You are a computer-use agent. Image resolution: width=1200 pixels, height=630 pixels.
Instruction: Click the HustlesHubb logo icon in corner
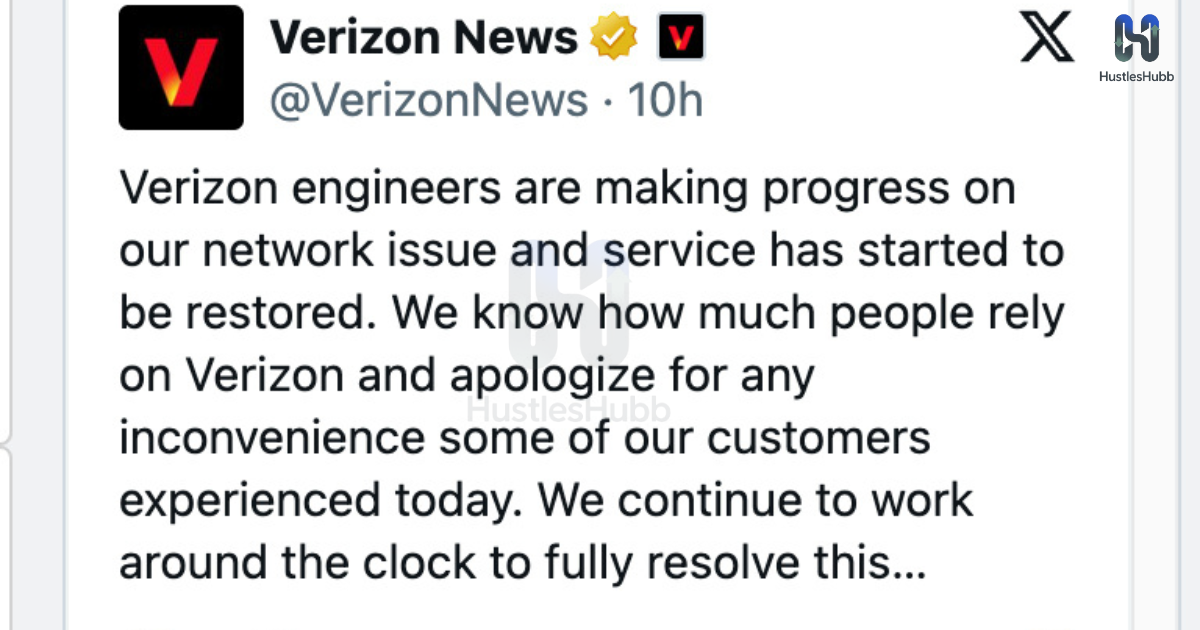click(x=1137, y=36)
